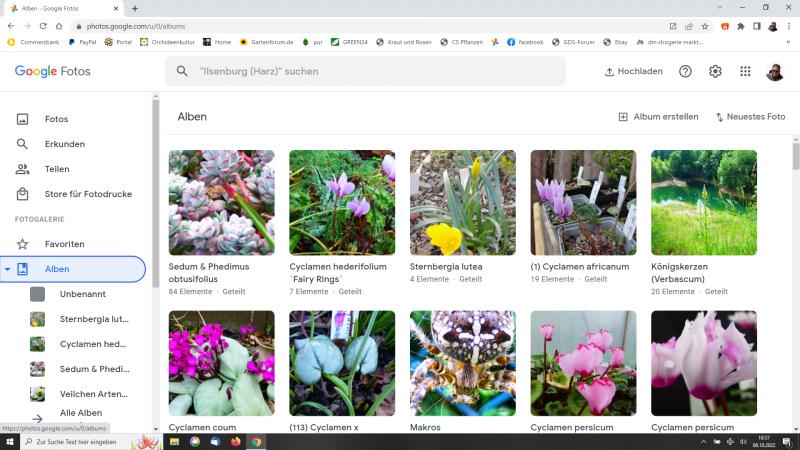The width and height of the screenshot is (800, 450).
Task: Click the photo search field
Action: point(370,72)
